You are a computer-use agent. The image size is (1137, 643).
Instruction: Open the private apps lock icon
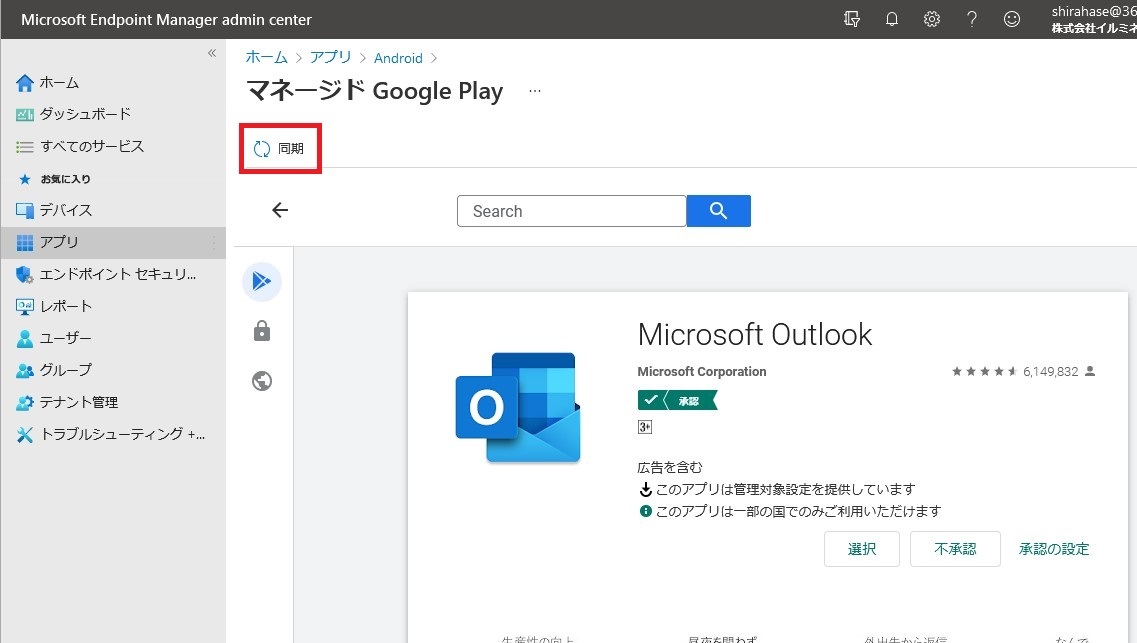pyautogui.click(x=262, y=331)
